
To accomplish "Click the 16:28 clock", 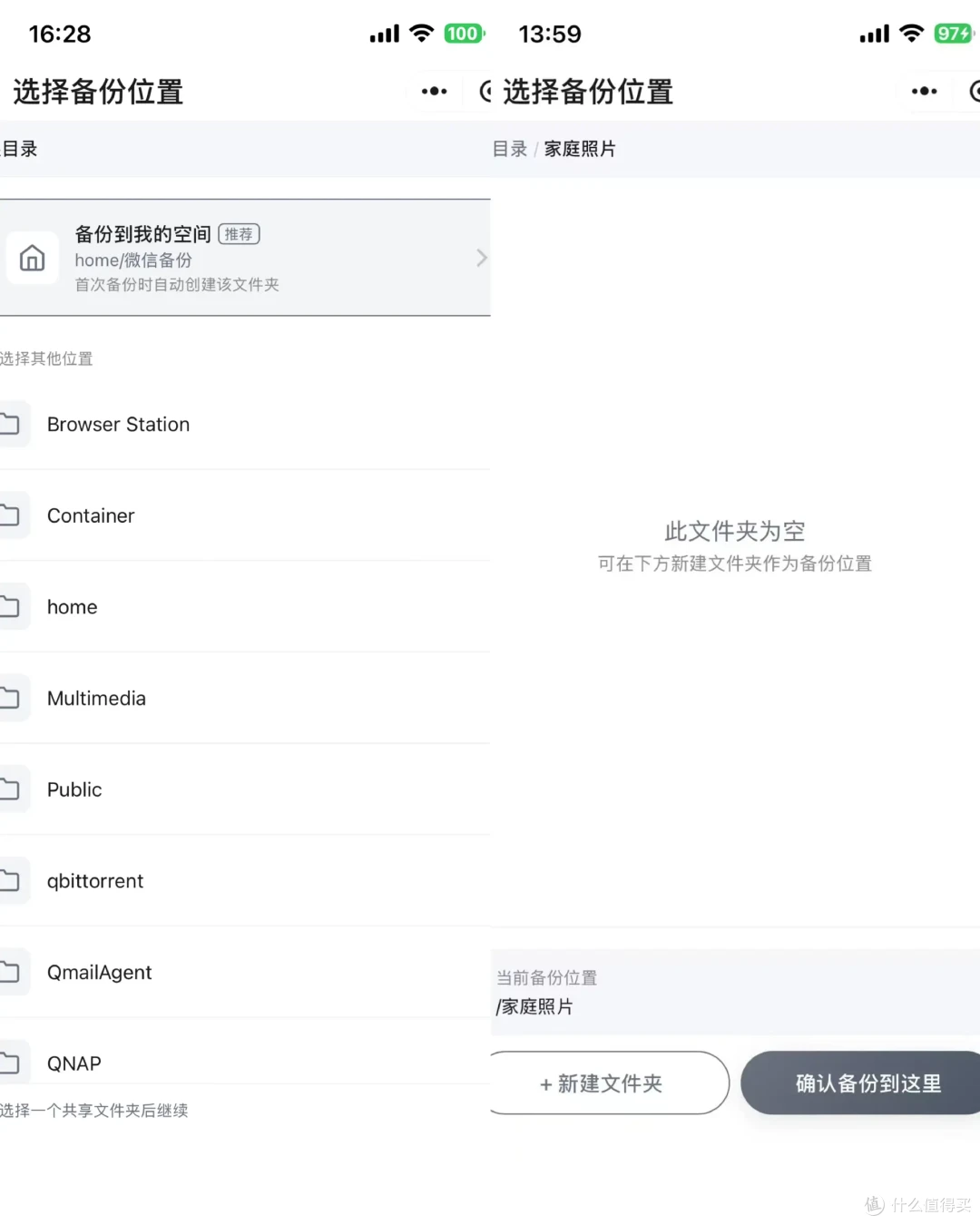I will 60,34.
